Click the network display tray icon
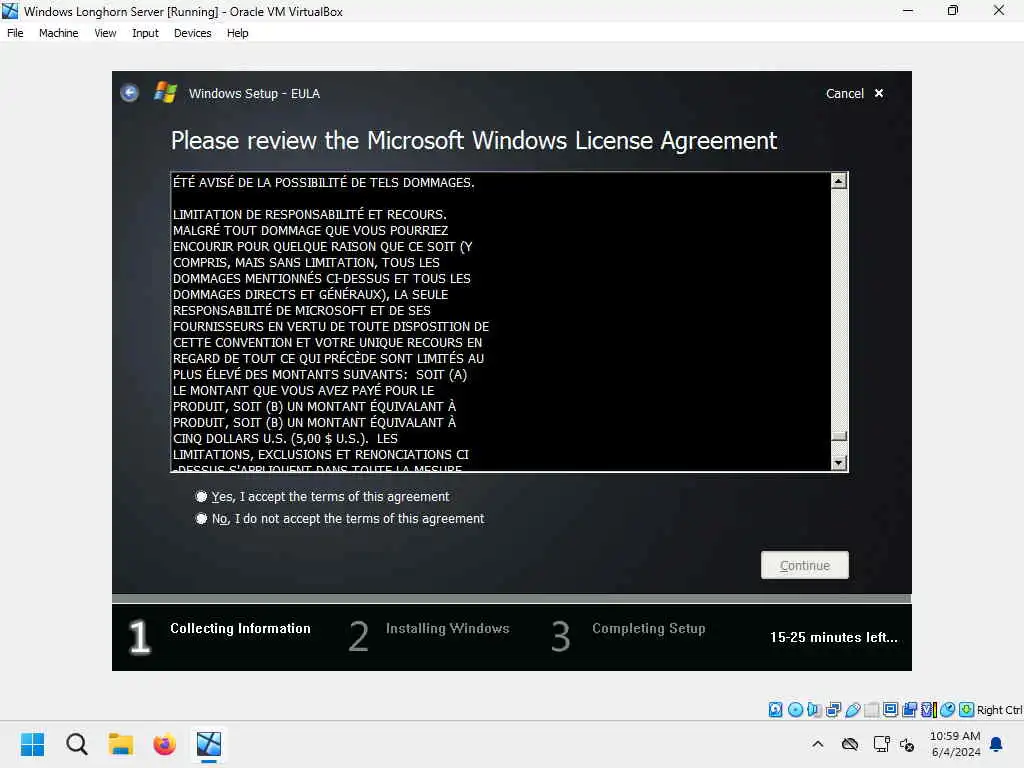 click(882, 744)
